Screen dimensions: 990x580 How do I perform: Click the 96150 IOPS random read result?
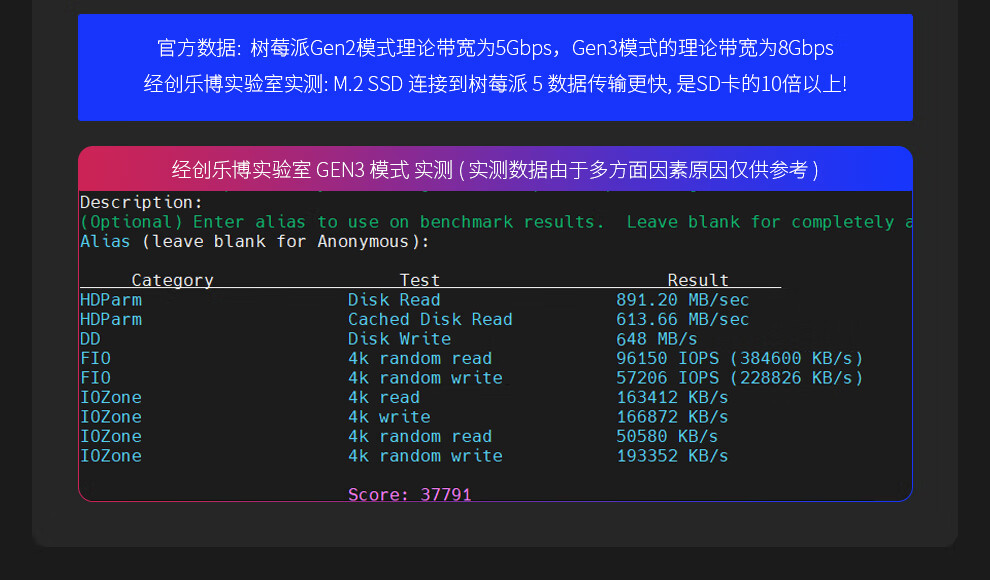pyautogui.click(x=739, y=358)
